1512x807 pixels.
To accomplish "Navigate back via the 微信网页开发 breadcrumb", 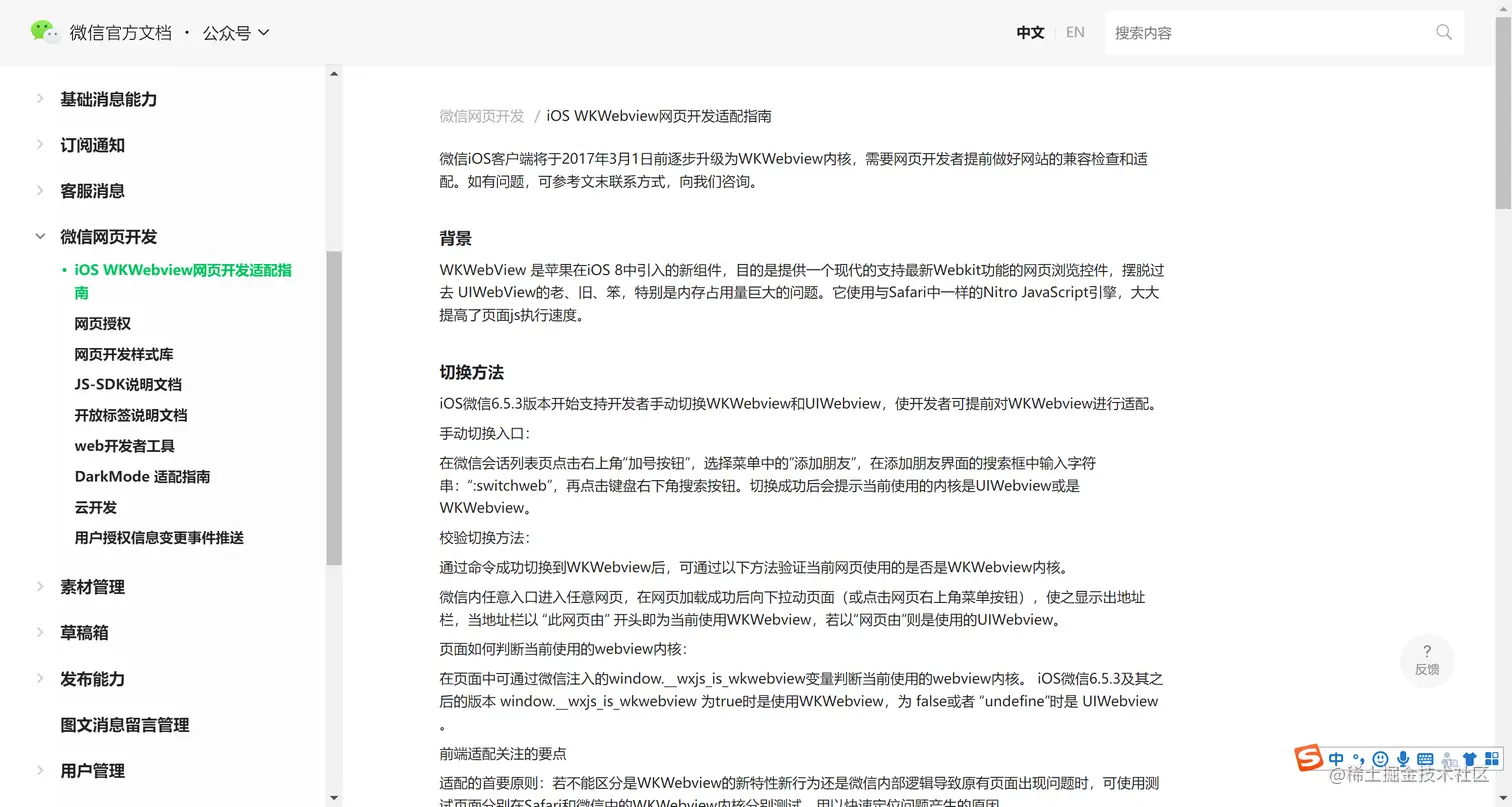I will [481, 115].
